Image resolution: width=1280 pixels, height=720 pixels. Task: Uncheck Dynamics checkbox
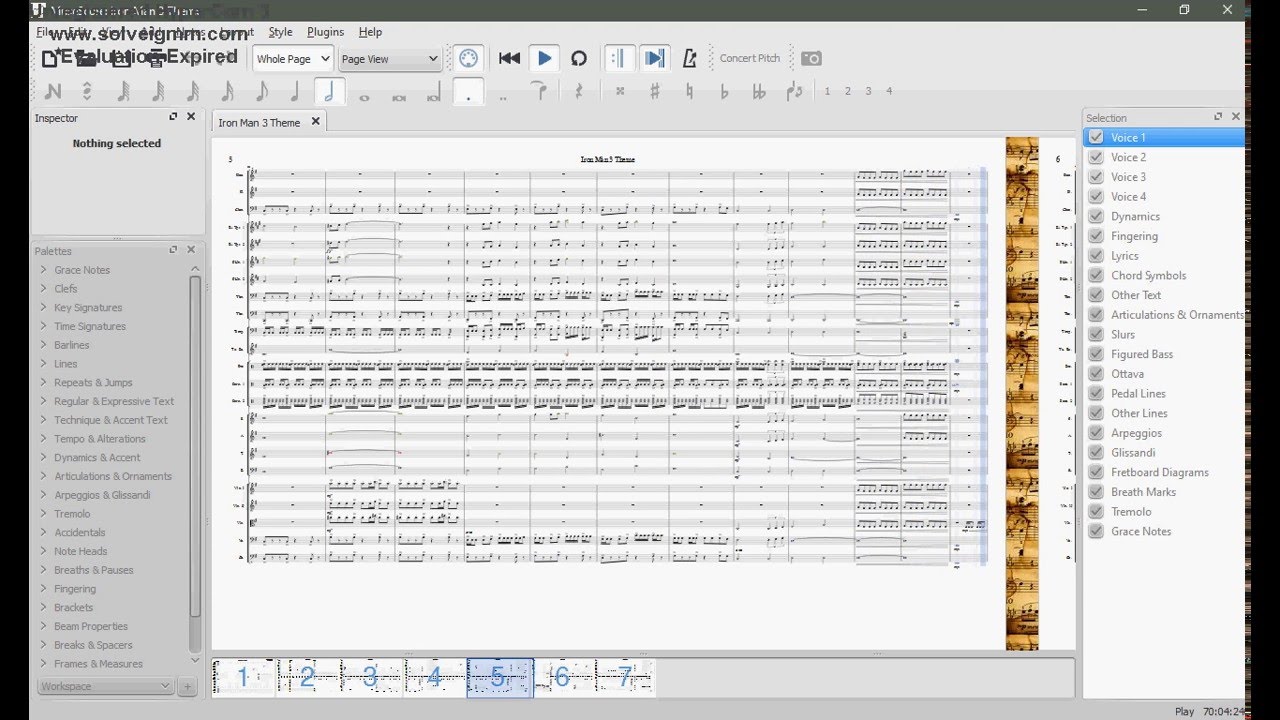[x=1096, y=216]
